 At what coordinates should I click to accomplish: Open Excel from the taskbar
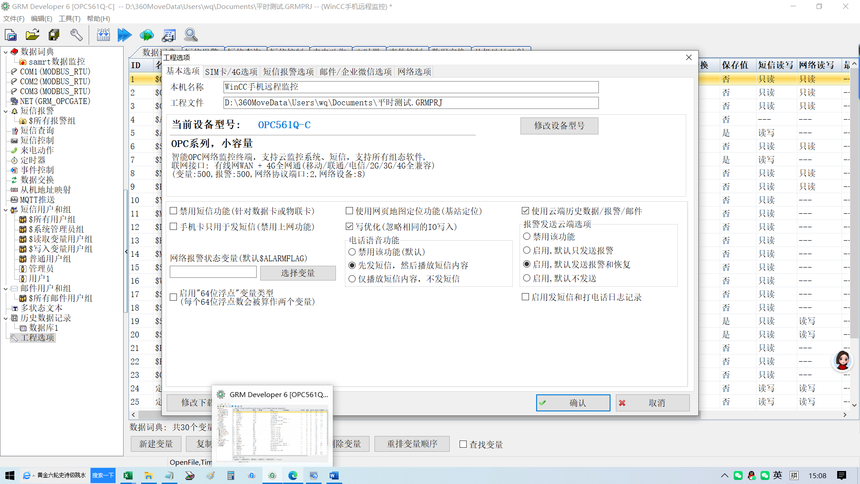point(128,475)
